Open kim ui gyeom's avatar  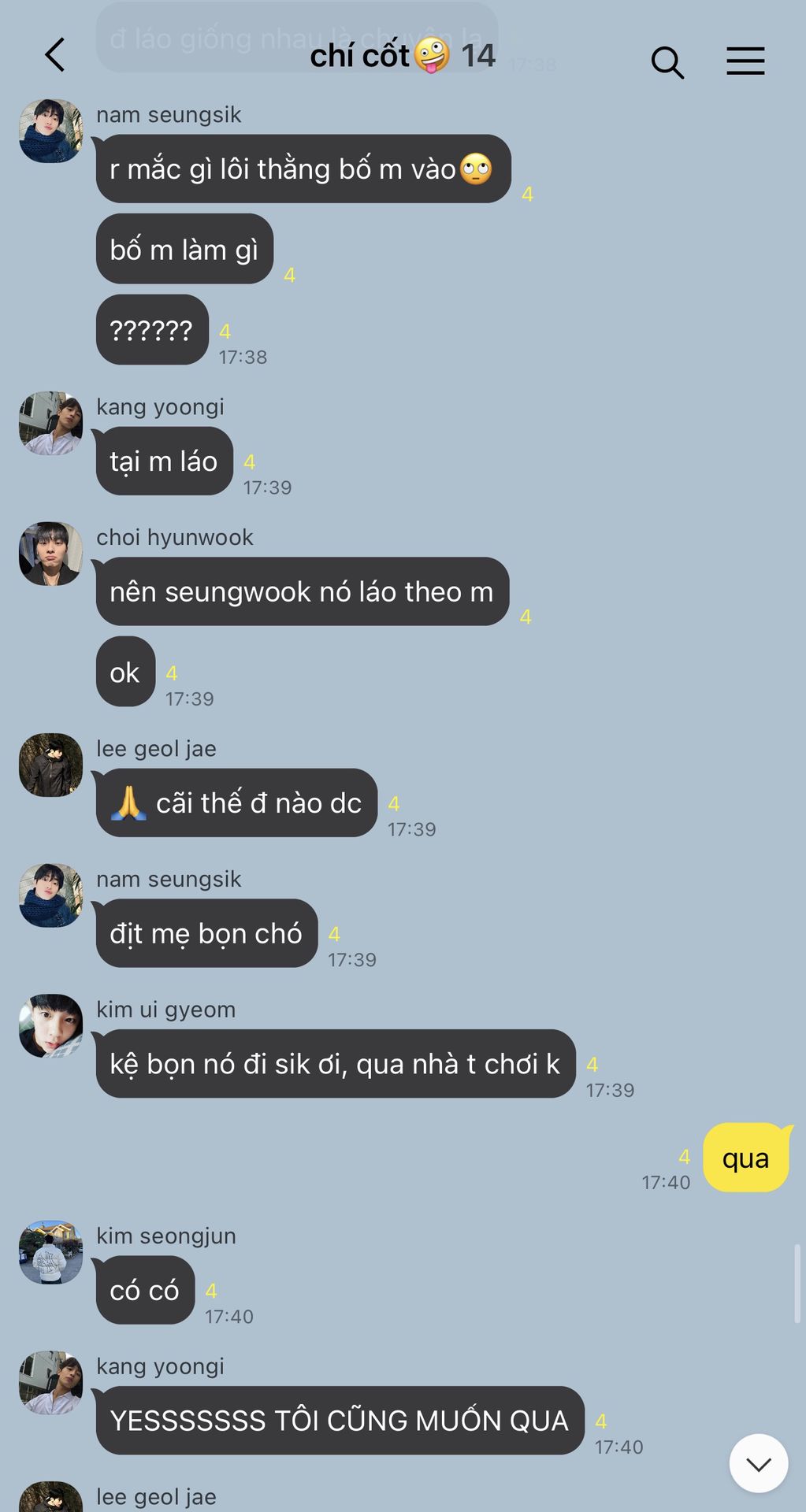(x=50, y=1026)
